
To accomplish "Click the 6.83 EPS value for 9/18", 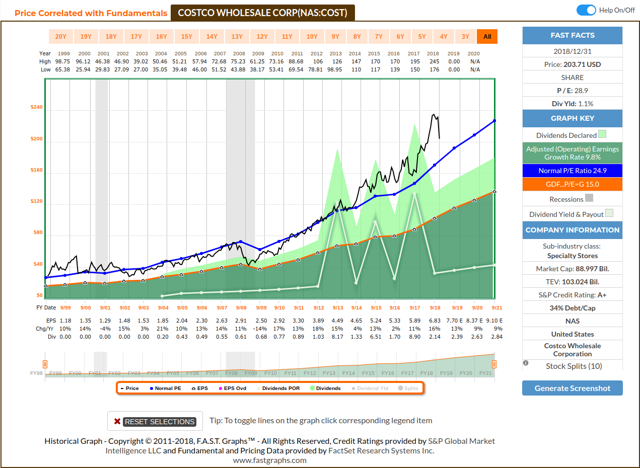I will coord(435,321).
